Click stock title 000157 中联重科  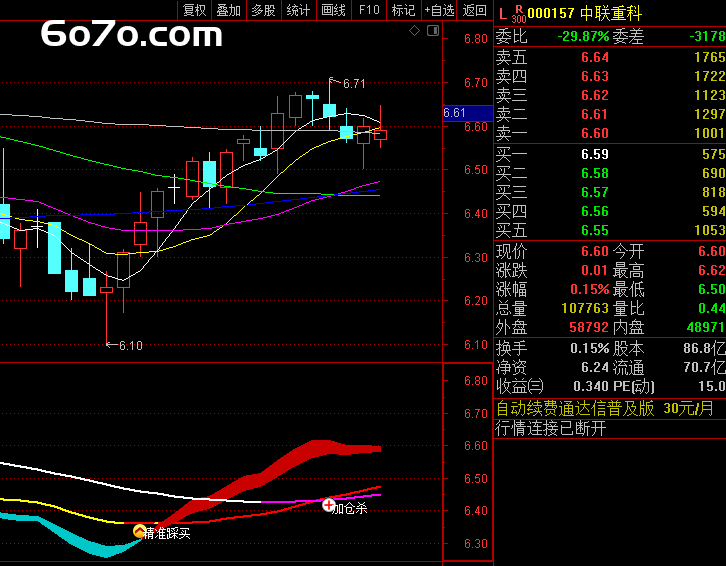[585, 13]
